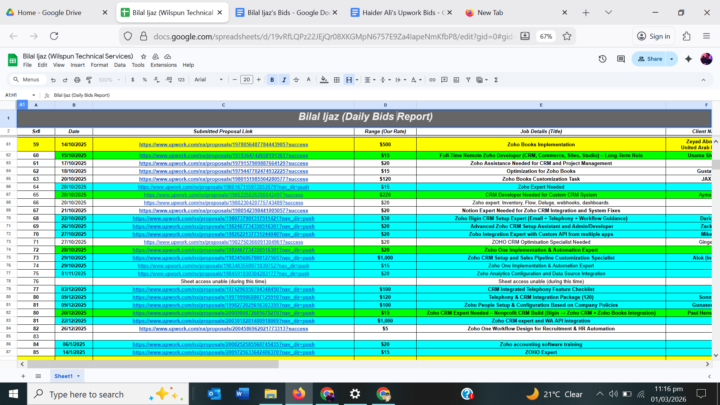This screenshot has height=405, width=720.
Task: Click the Share button
Action: pyautogui.click(x=649, y=59)
